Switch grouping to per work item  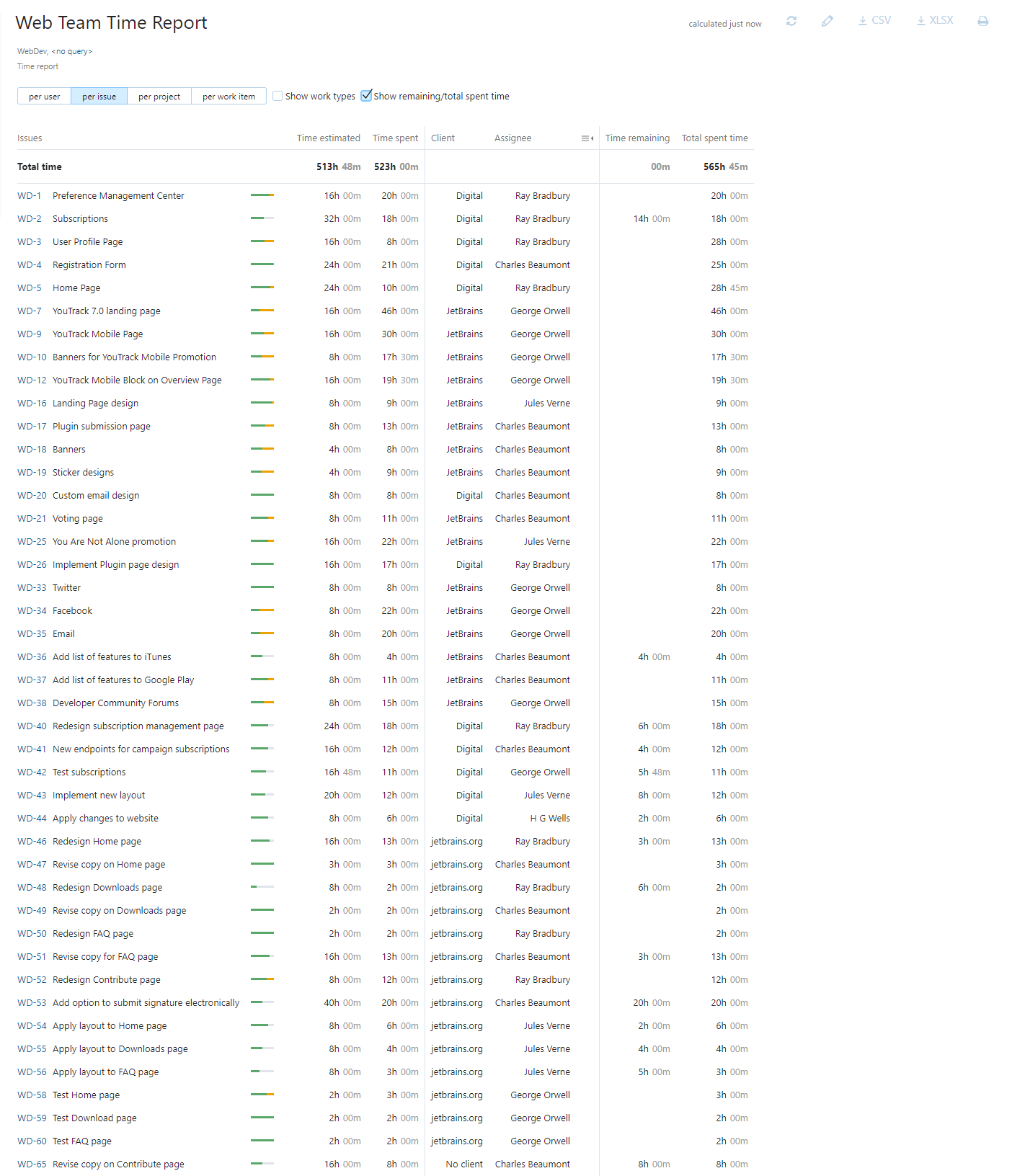click(228, 97)
